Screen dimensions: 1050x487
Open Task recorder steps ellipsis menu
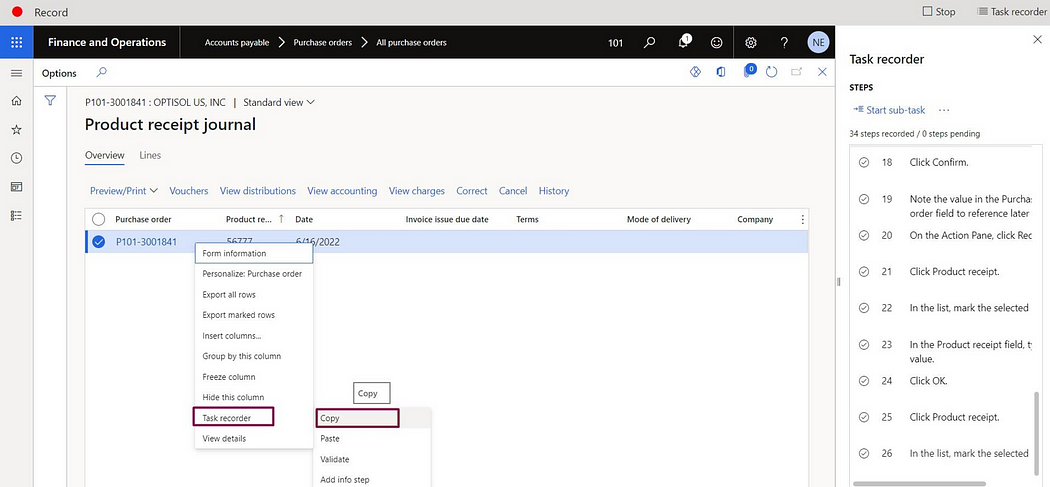tap(944, 110)
